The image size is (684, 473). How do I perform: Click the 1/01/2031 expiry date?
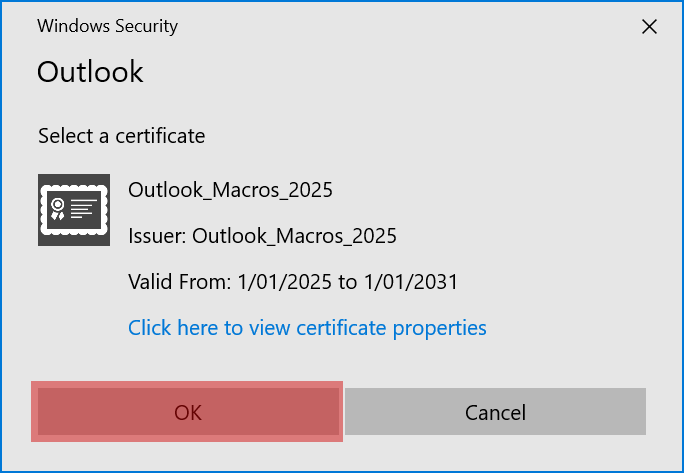tap(410, 282)
